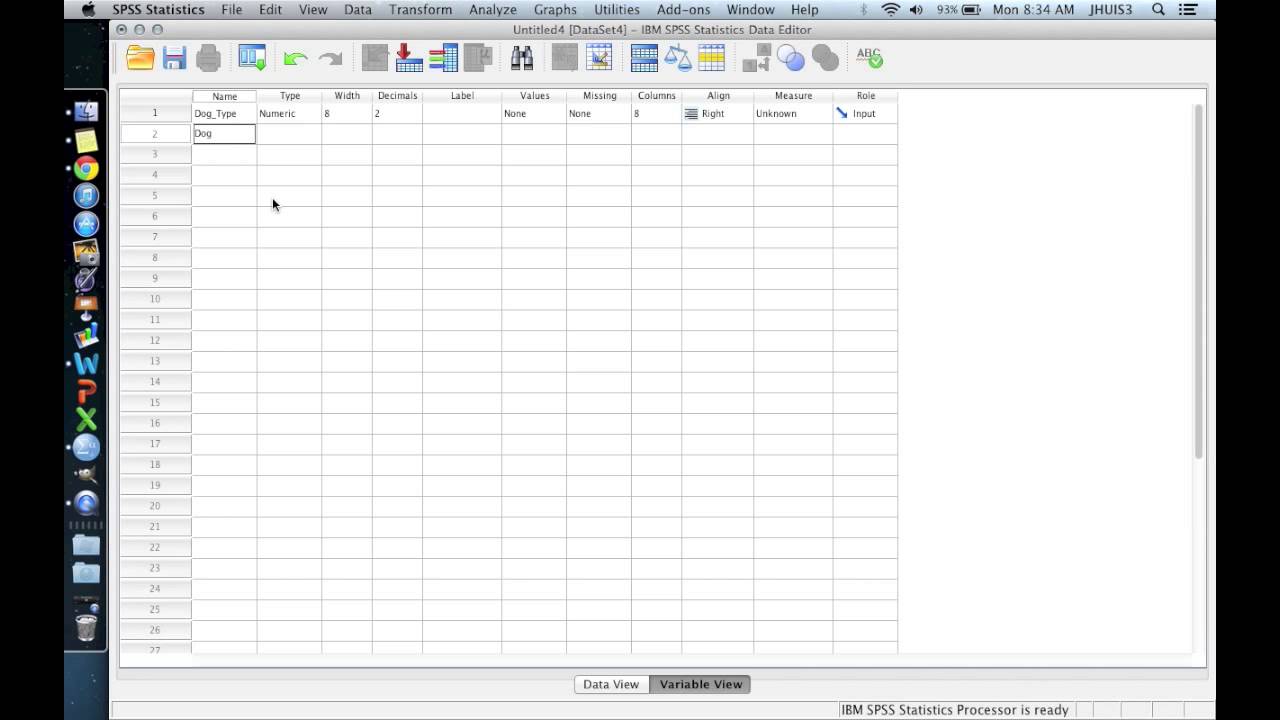Open Microsoft Excel from the dock
The width and height of the screenshot is (1280, 720).
tap(86, 420)
